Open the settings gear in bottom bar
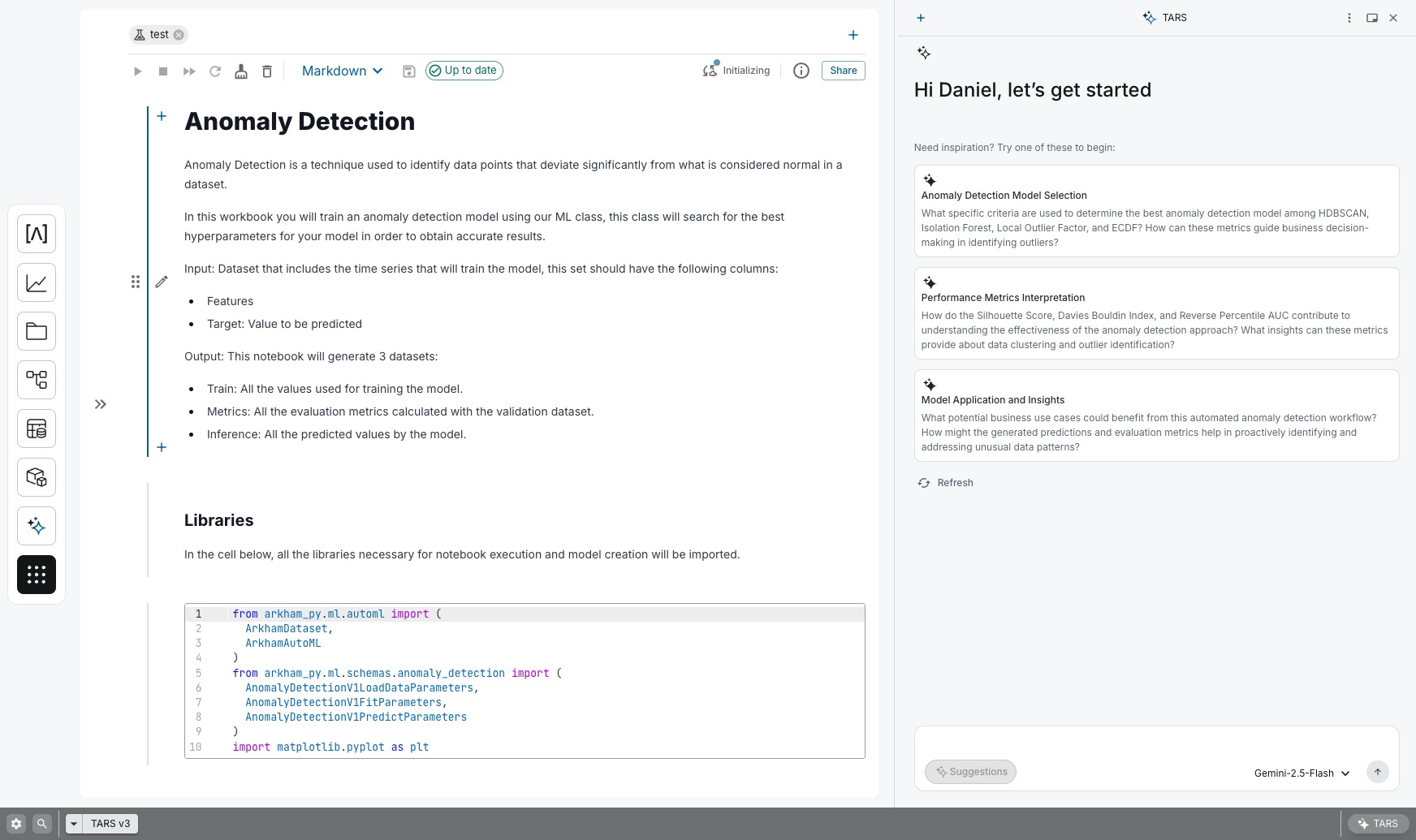 (x=16, y=824)
